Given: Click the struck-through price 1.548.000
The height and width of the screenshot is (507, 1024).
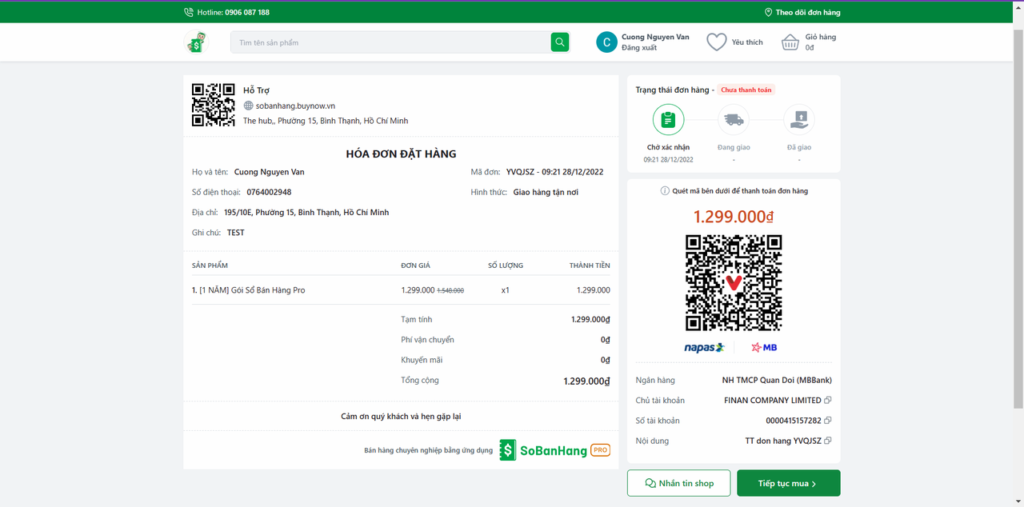Looking at the screenshot, I should [451, 291].
